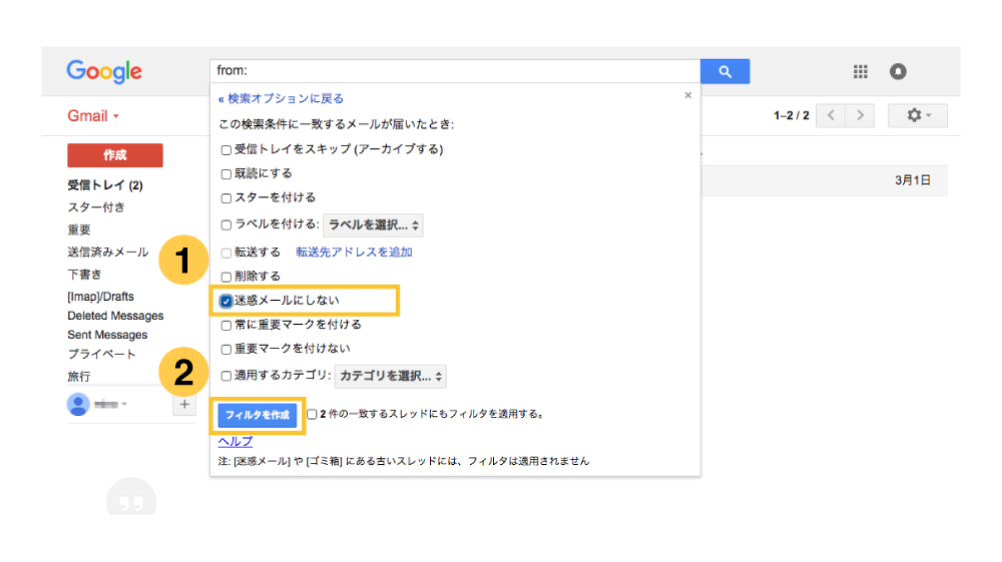Click the from: search input field

tap(455, 71)
